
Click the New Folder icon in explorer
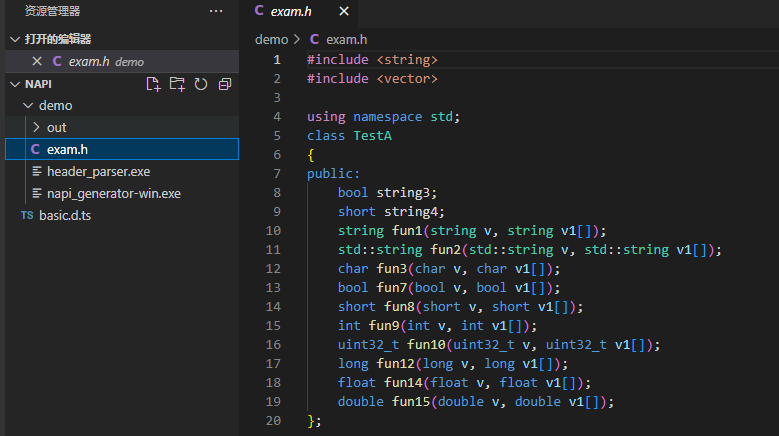(177, 84)
